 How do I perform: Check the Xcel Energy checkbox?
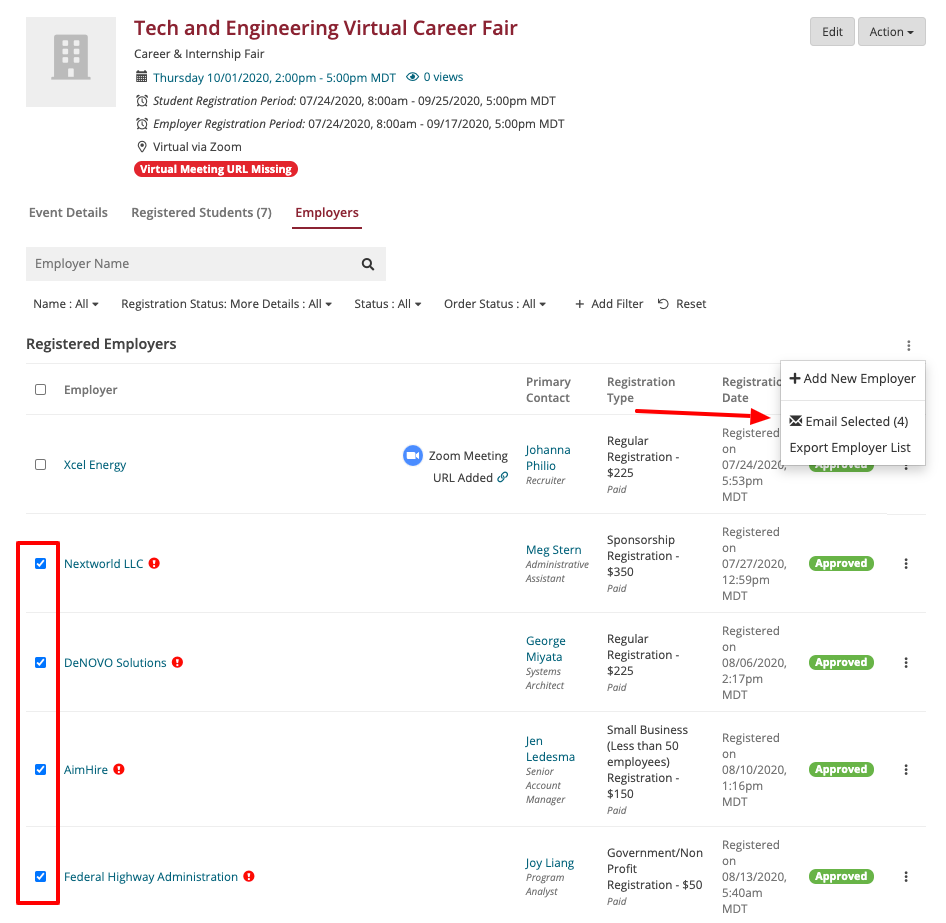click(x=41, y=465)
